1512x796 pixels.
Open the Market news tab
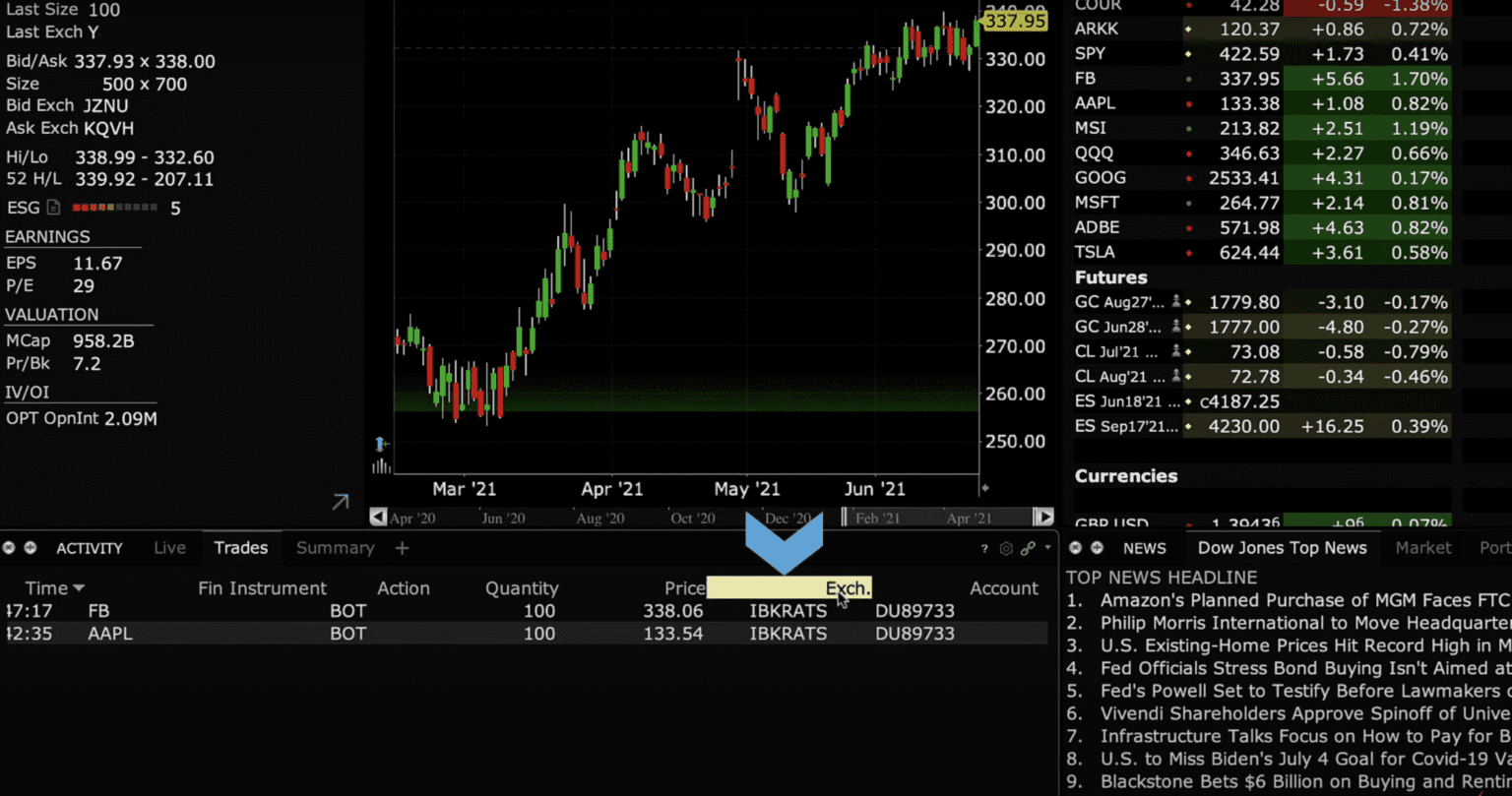click(x=1422, y=548)
